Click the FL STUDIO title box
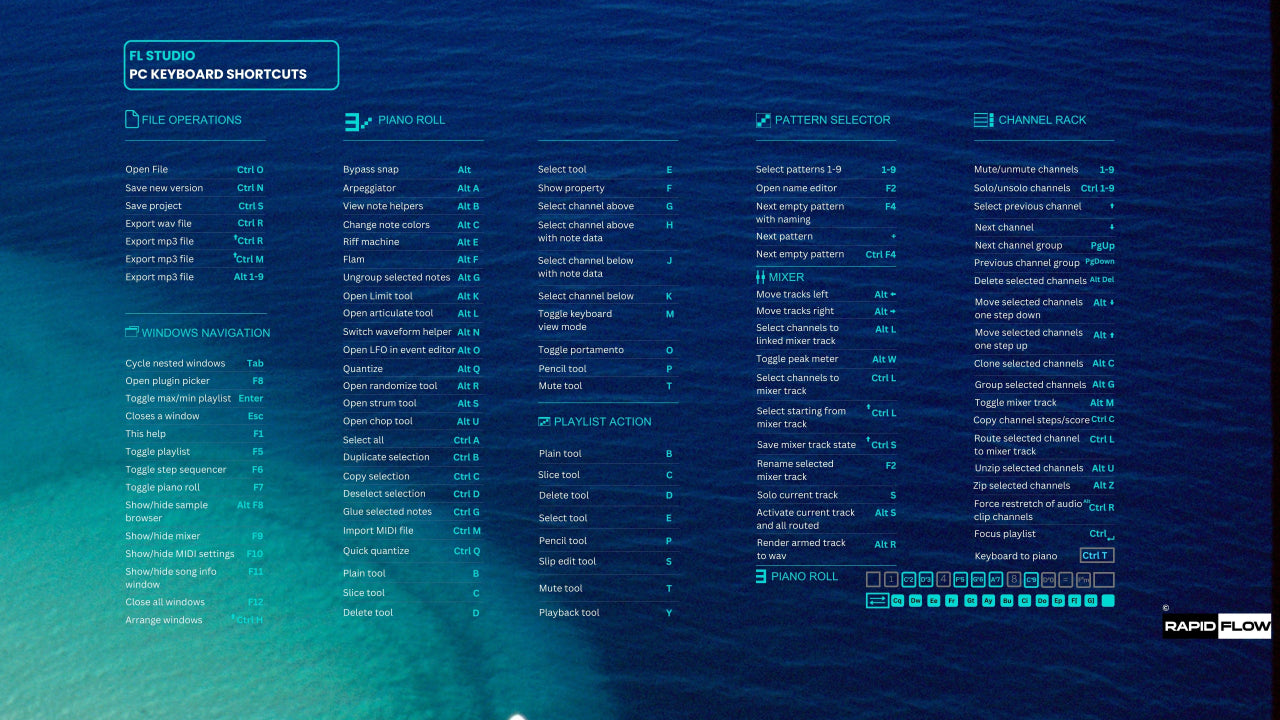 click(x=231, y=64)
